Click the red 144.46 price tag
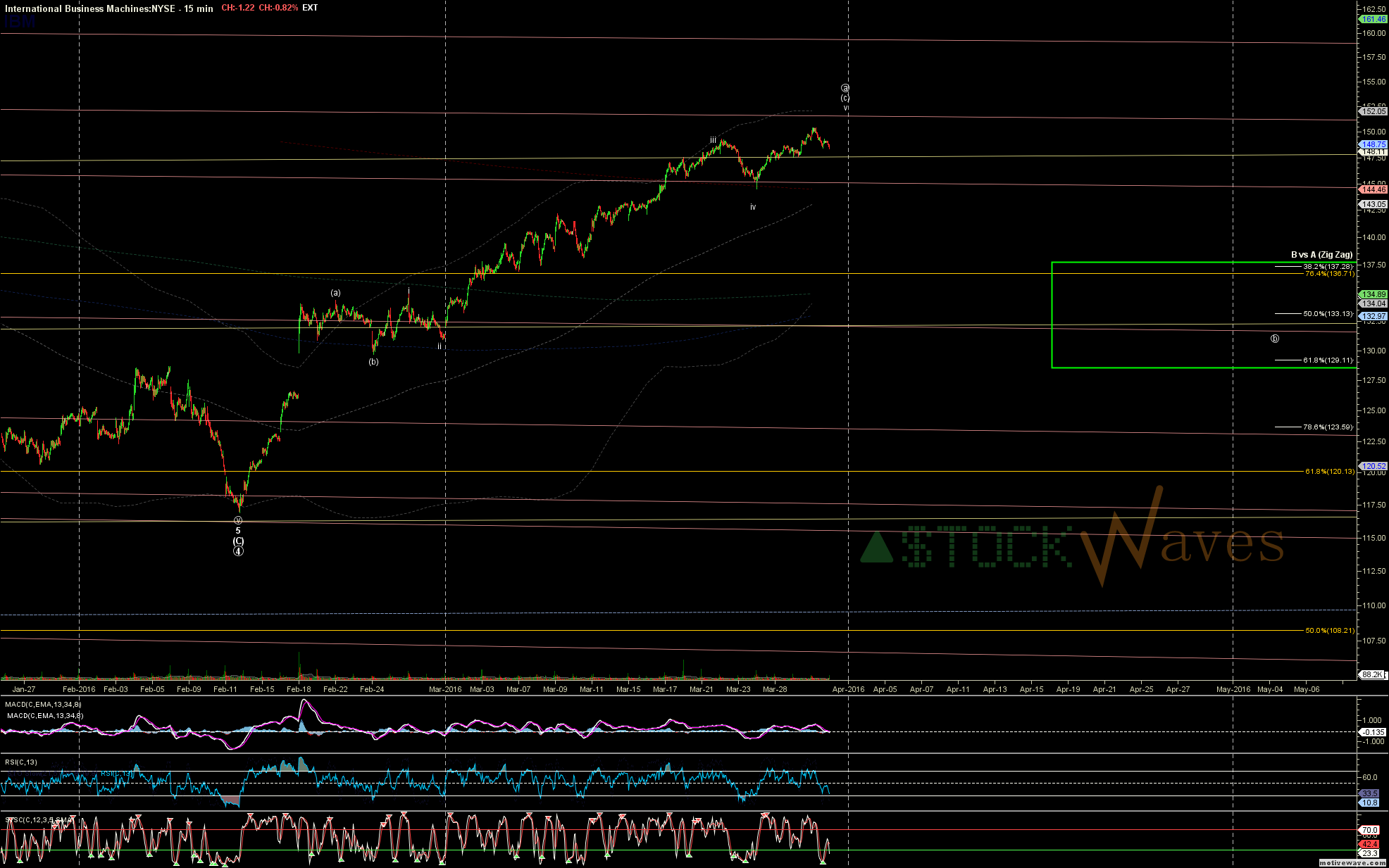The height and width of the screenshot is (868, 1389). 1373,189
